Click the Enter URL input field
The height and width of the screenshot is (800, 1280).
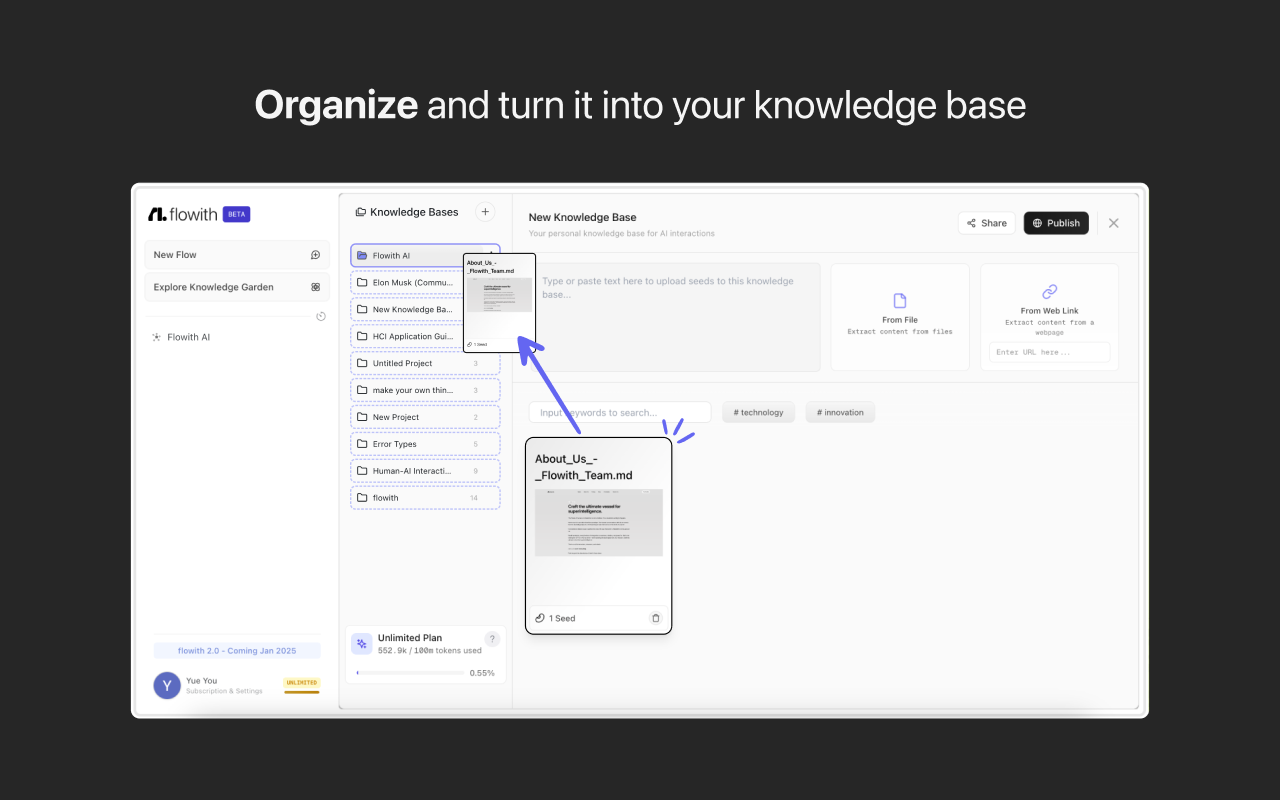[x=1049, y=352]
